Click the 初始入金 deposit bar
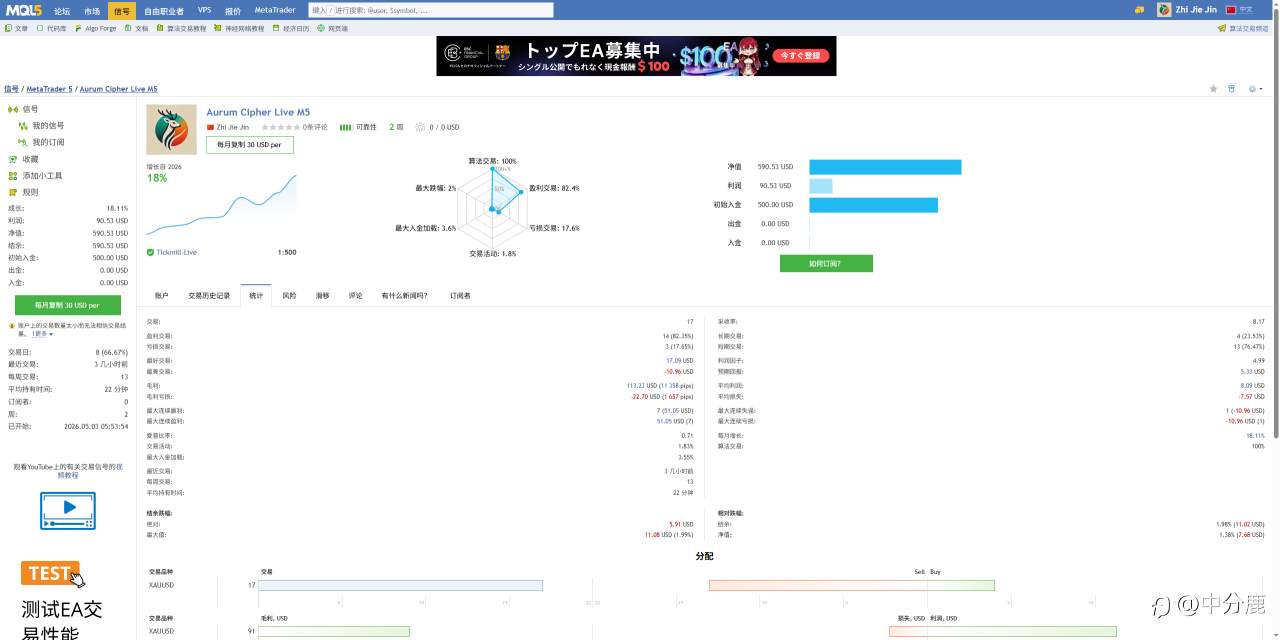 click(873, 205)
